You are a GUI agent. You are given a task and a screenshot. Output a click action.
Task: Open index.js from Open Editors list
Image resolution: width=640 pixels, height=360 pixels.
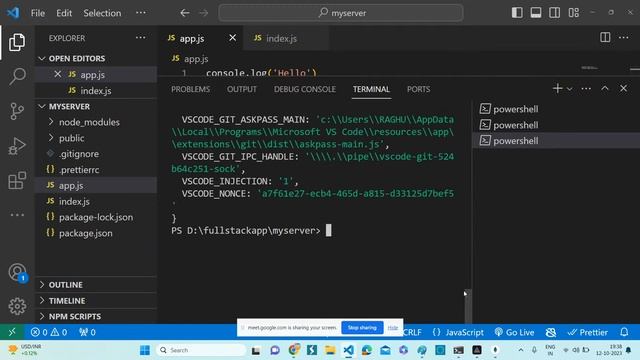pos(96,91)
